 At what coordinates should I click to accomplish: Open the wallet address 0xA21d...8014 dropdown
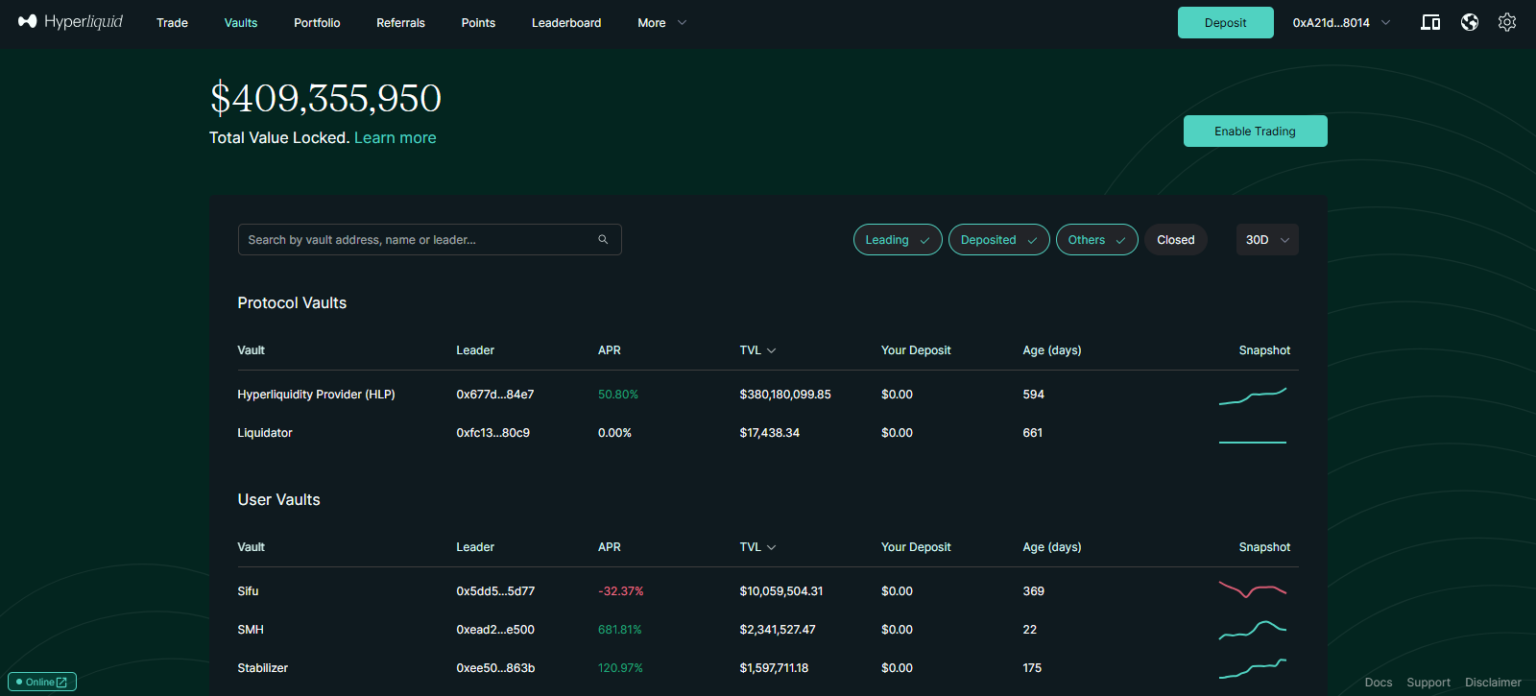pos(1341,23)
